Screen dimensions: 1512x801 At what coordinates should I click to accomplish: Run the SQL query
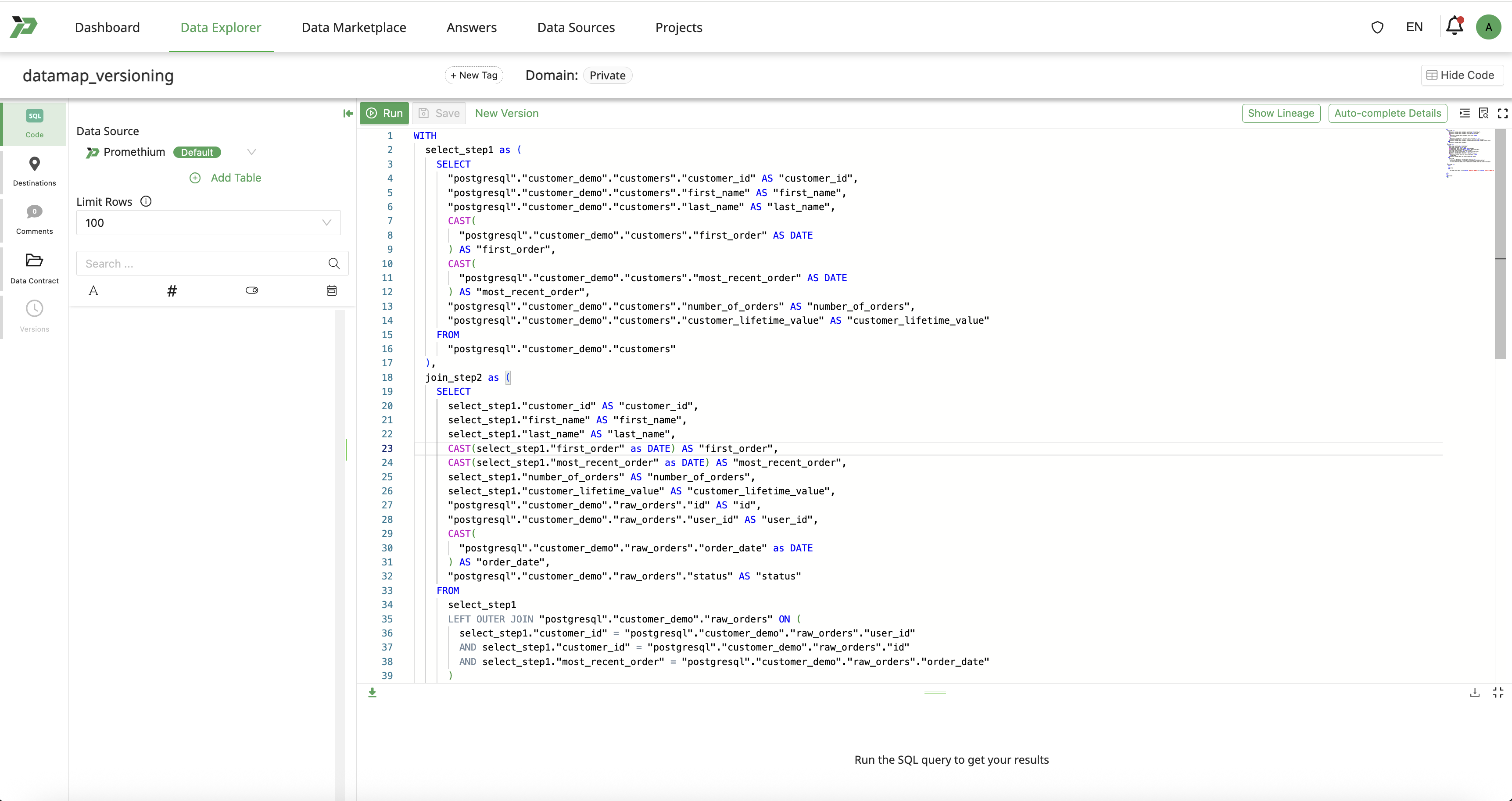click(x=384, y=113)
